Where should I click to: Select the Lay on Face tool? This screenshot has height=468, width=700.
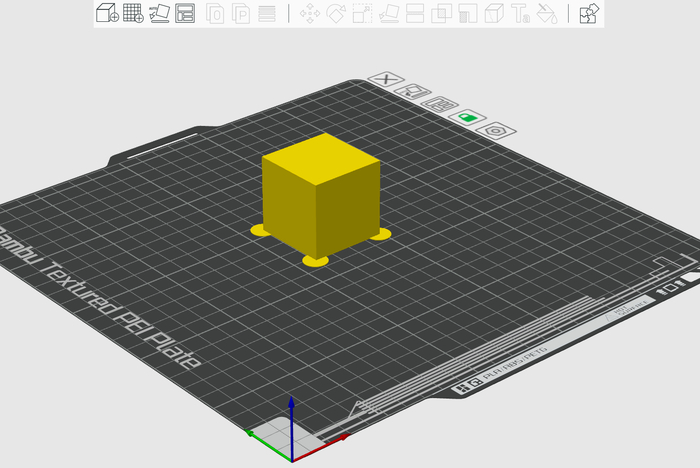point(389,13)
